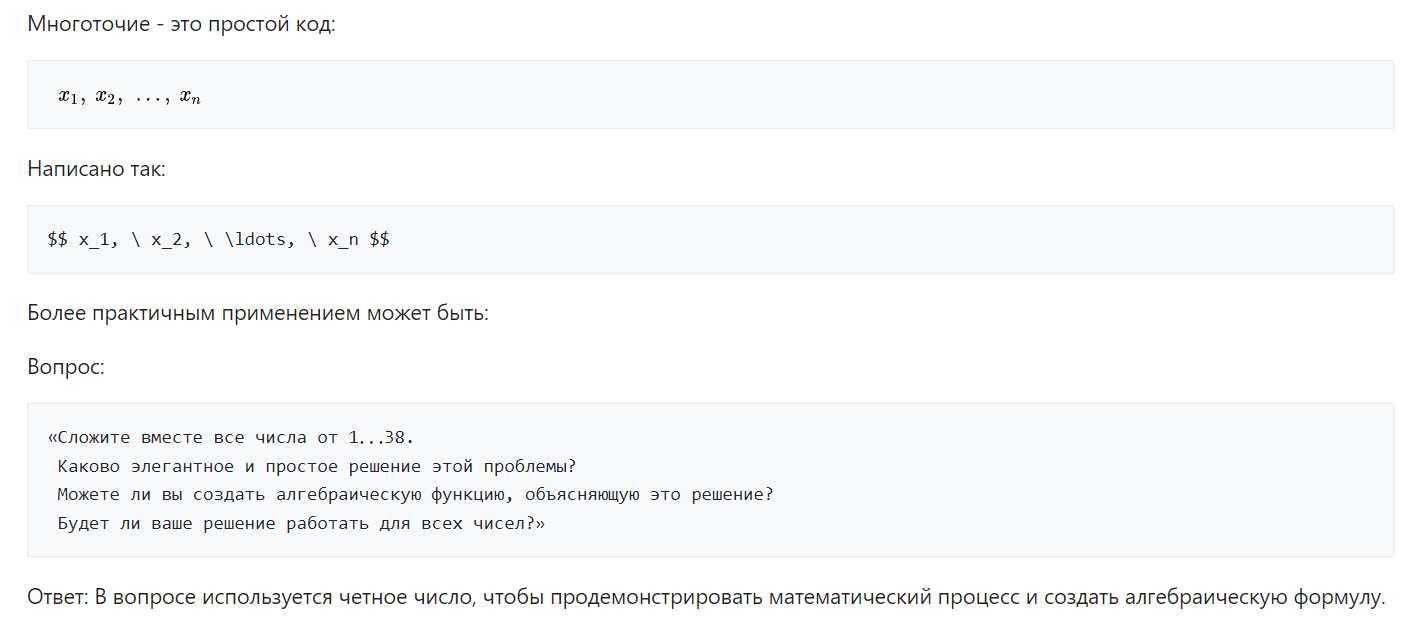Click the "Вопрос:" label

(66, 366)
